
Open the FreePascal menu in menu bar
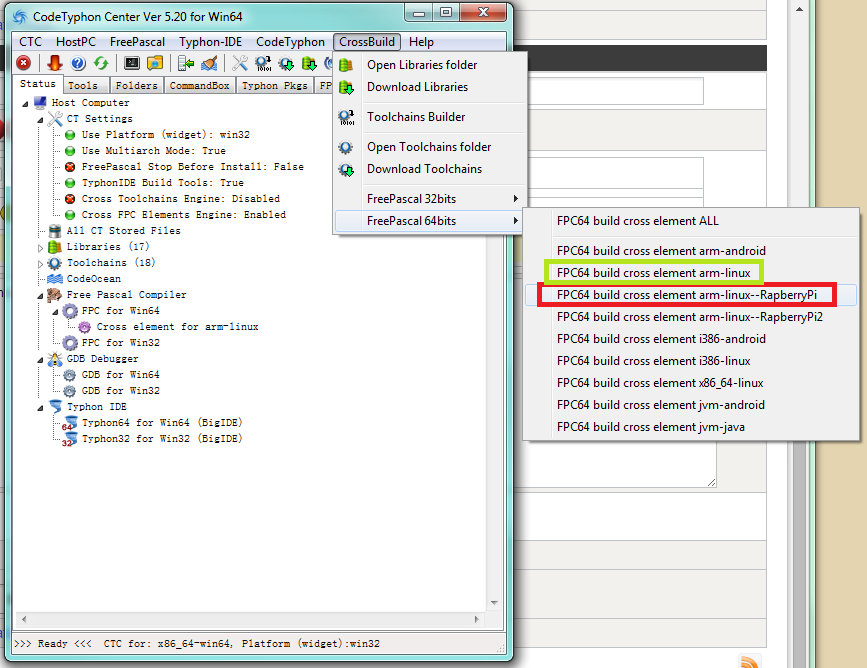137,42
